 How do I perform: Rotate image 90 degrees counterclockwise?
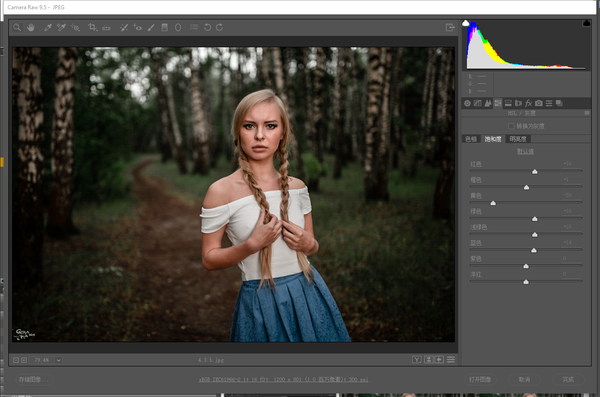tap(207, 27)
